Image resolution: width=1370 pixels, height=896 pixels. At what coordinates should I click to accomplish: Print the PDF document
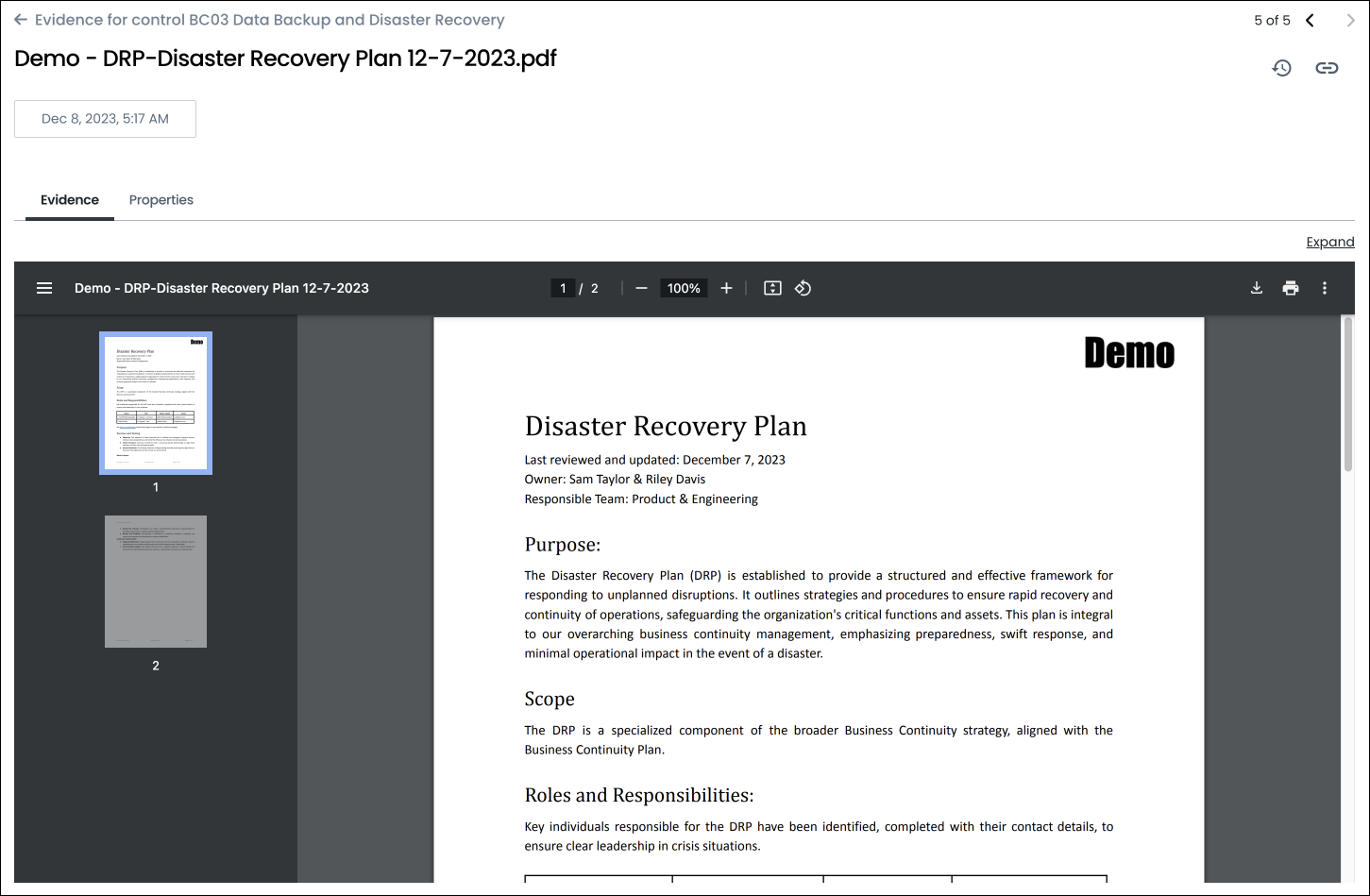tap(1291, 288)
